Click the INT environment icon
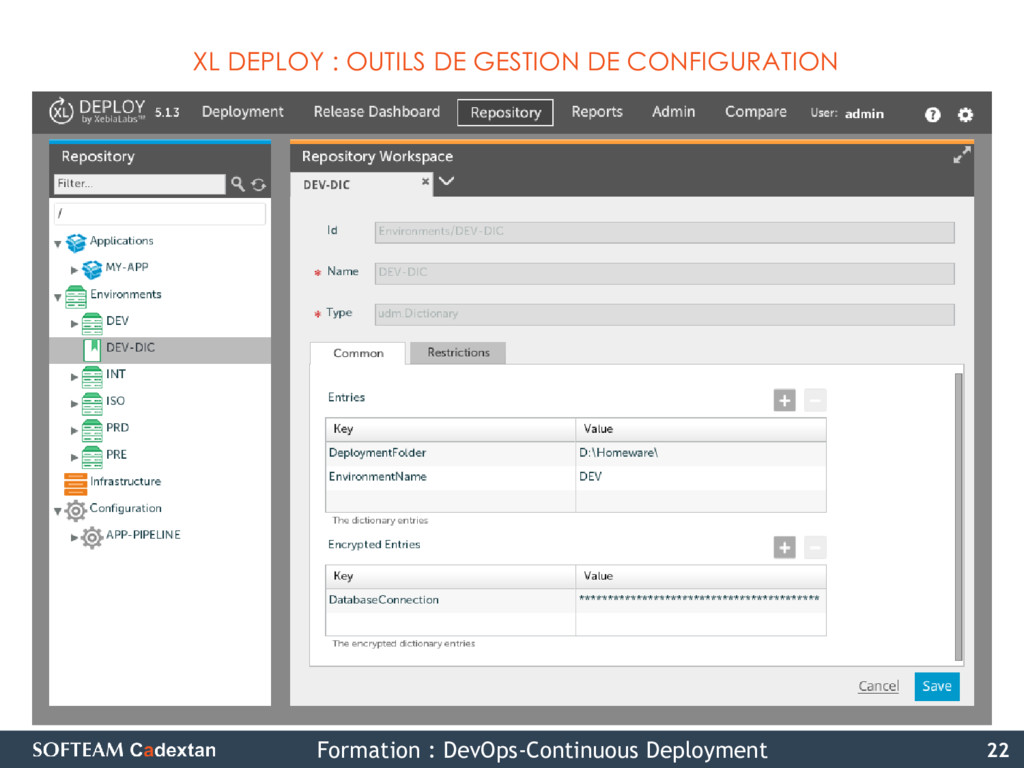Image resolution: width=1024 pixels, height=768 pixels. (92, 377)
